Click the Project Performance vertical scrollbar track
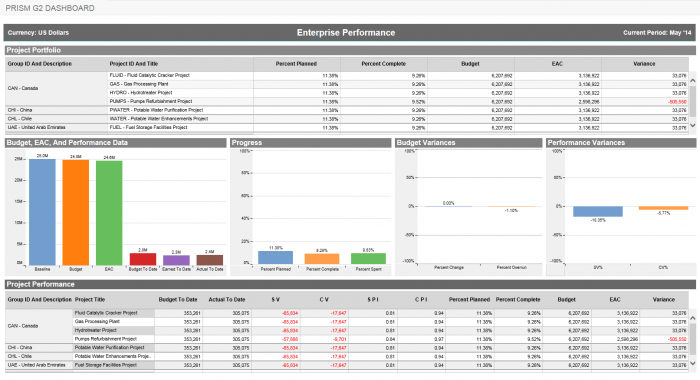Image resolution: width=700 pixels, height=380 pixels. tap(692, 341)
